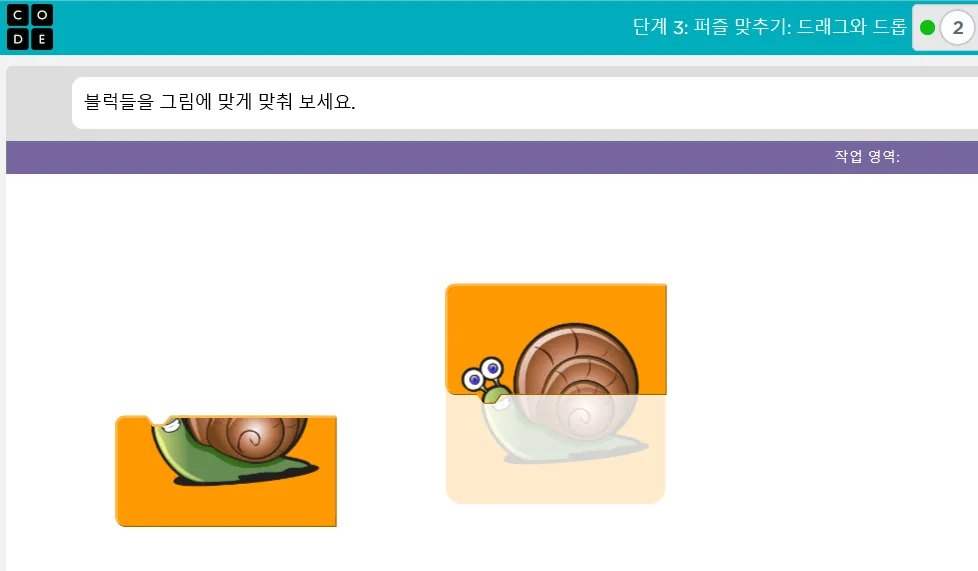
Task: Click the faded snail target area
Action: [x=556, y=449]
